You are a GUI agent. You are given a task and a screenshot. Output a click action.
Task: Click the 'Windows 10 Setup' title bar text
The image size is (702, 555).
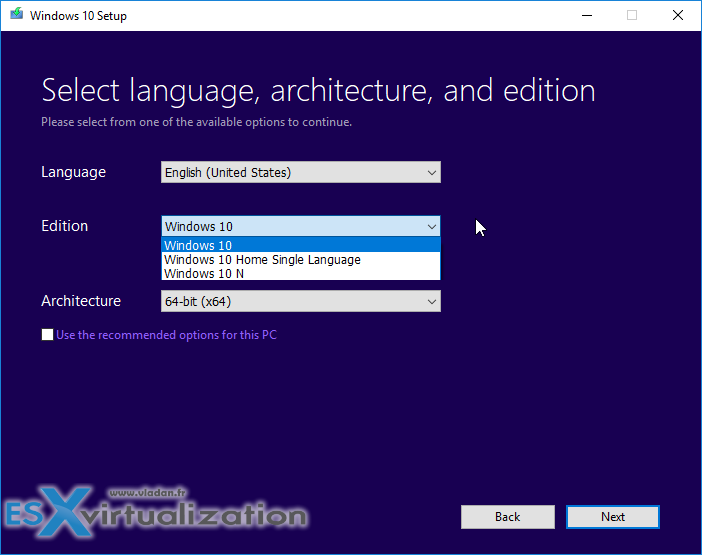[x=78, y=16]
